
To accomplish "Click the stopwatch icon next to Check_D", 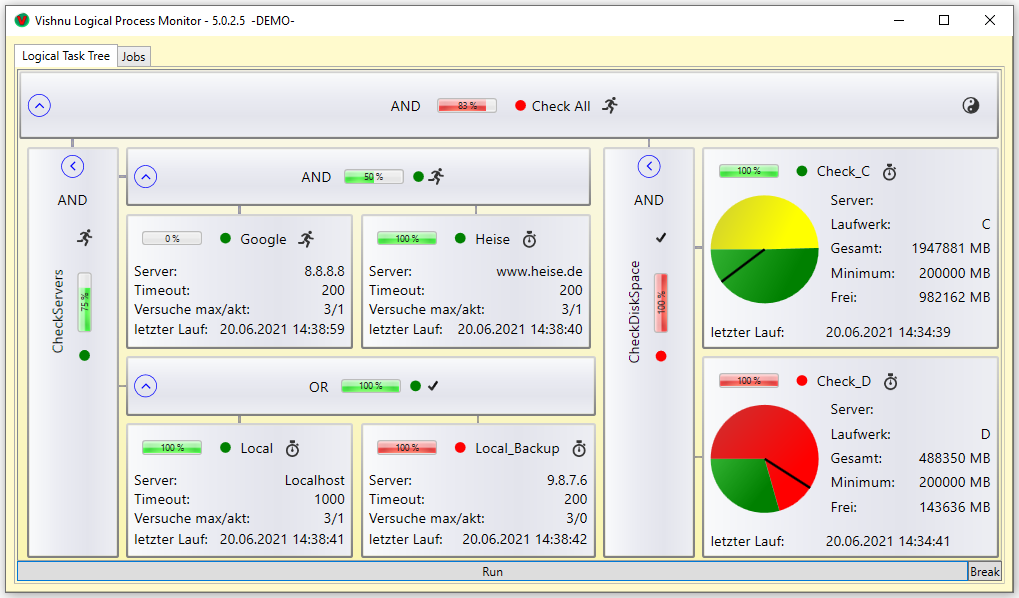I will 890,381.
